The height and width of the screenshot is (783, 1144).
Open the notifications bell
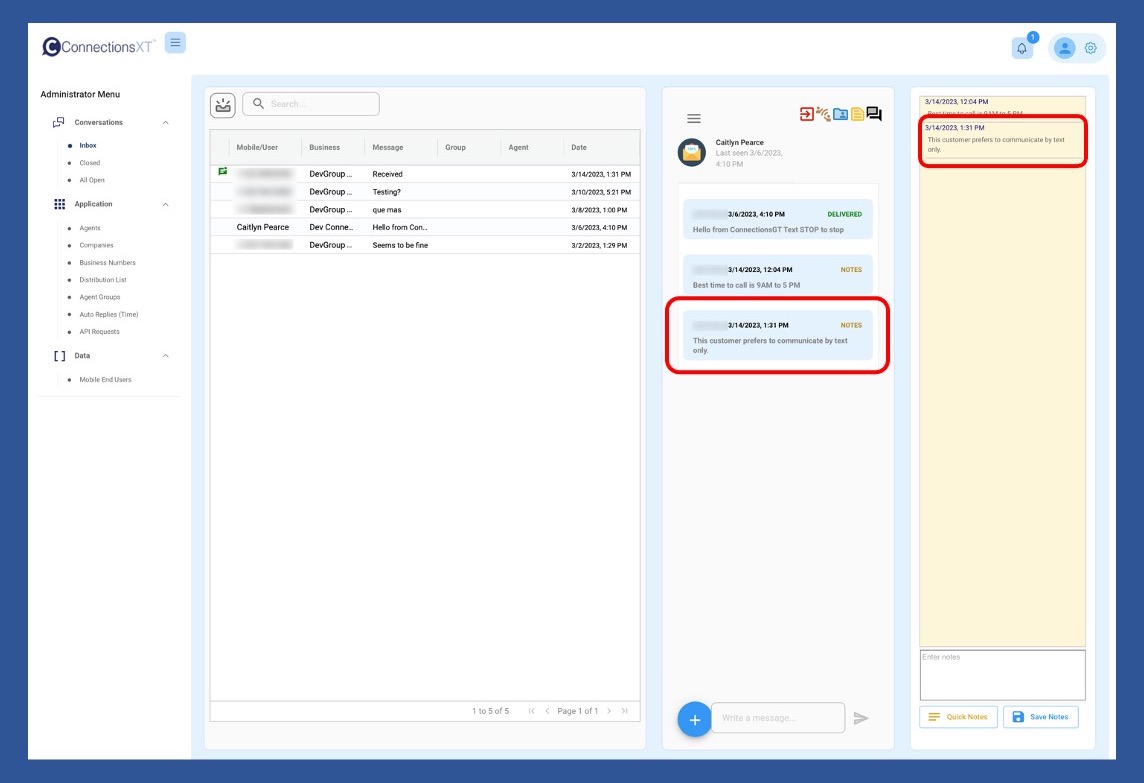1022,48
